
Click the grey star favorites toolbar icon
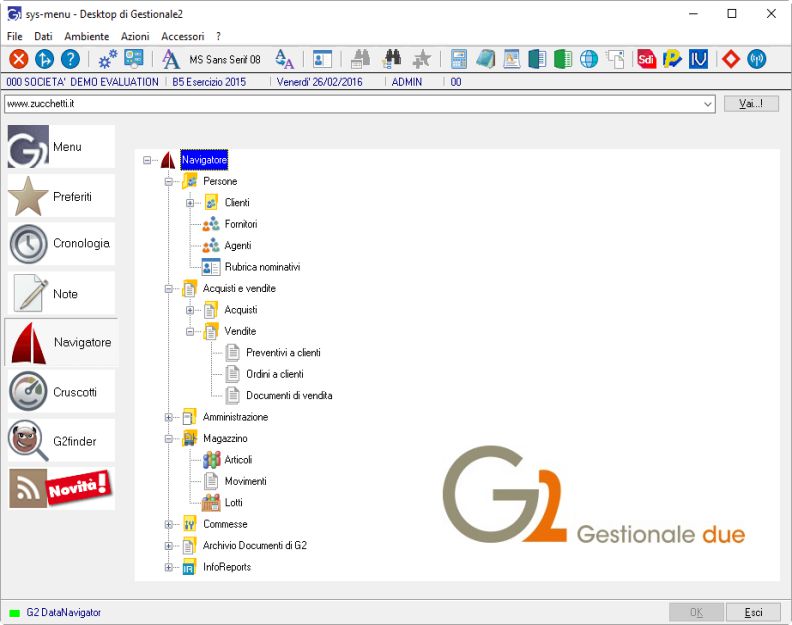coord(421,60)
